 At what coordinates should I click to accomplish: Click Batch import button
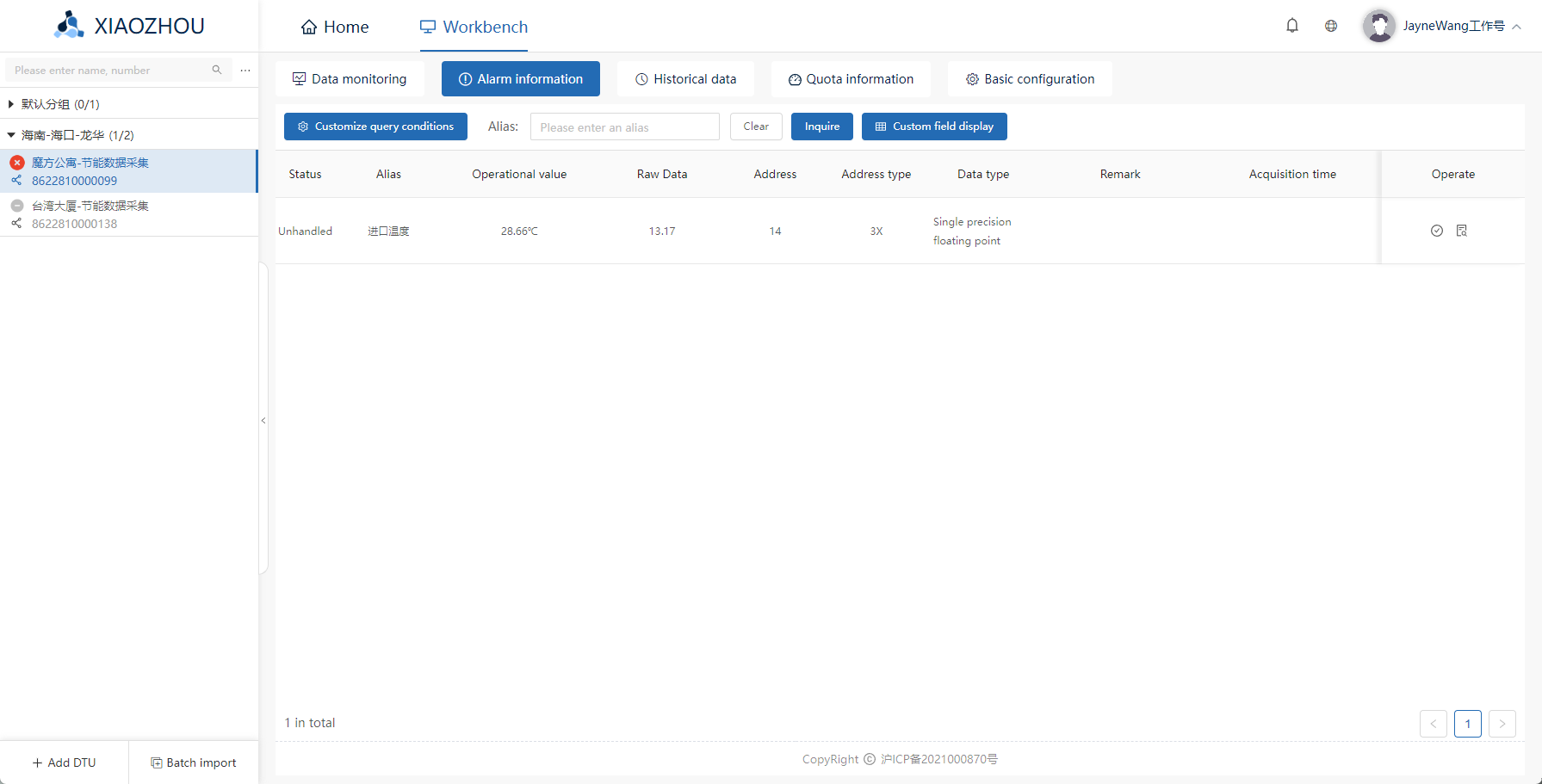(194, 762)
